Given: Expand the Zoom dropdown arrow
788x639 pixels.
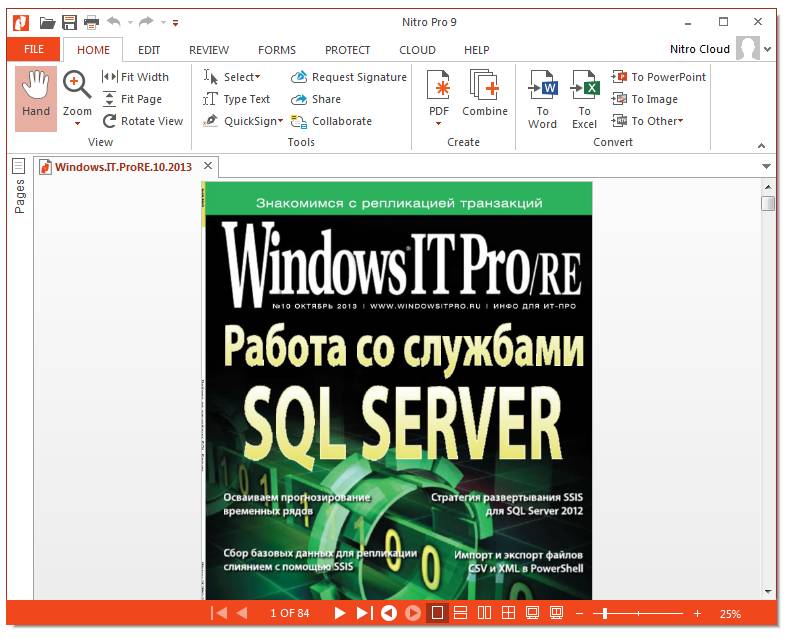Looking at the screenshot, I should point(77,124).
